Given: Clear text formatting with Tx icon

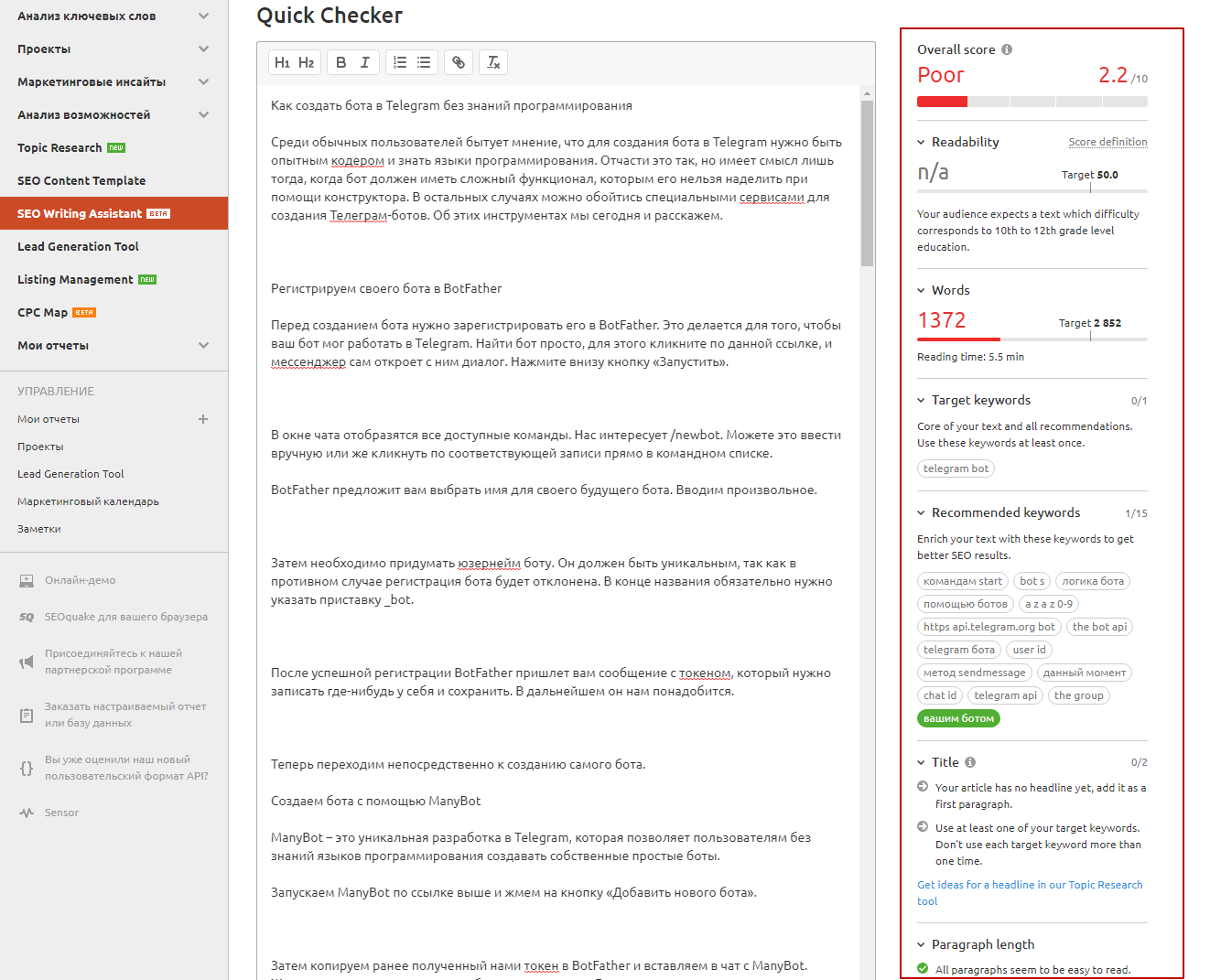Looking at the screenshot, I should (493, 62).
